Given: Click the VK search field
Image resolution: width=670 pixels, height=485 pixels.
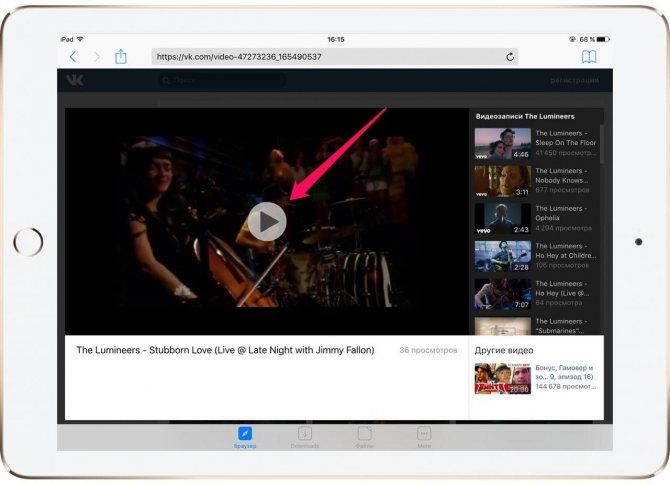Looking at the screenshot, I should 222,80.
